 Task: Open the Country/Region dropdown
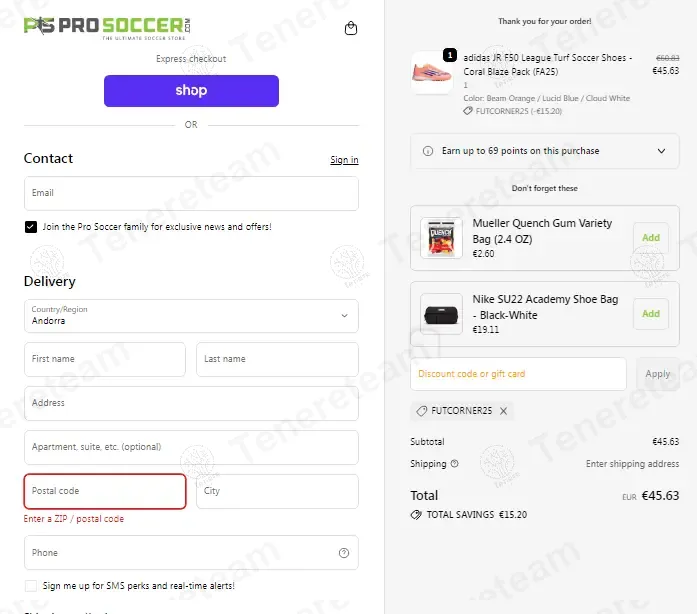click(x=191, y=316)
